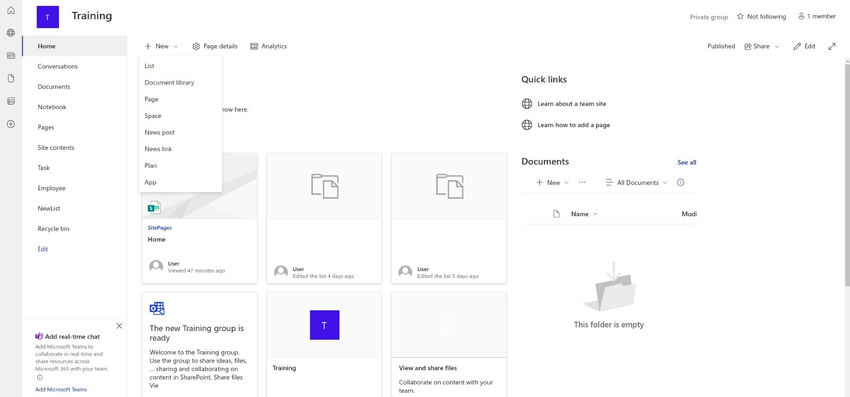Open the My files page icon in the app bar

click(11, 79)
